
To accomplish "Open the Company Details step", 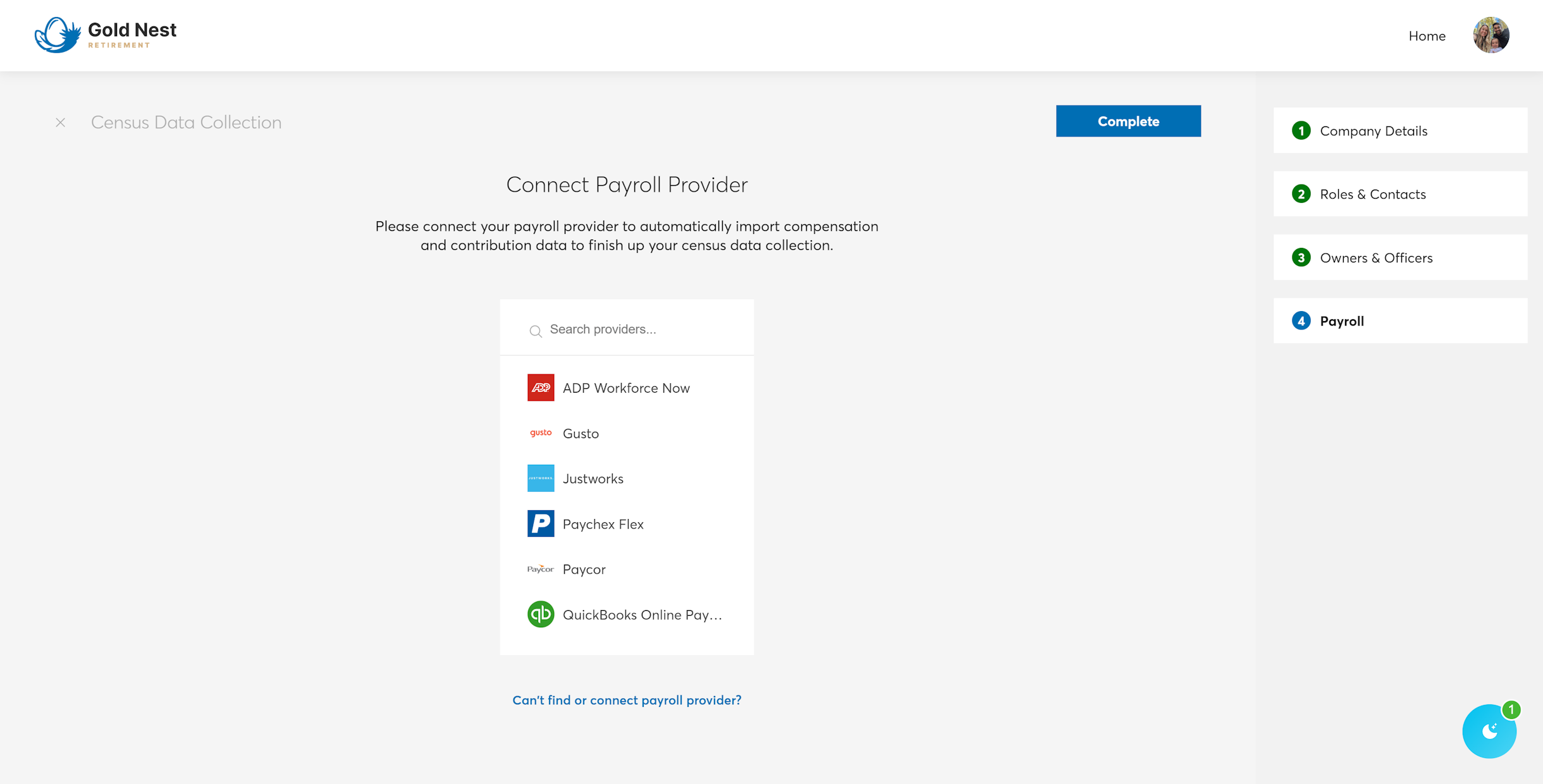I will tap(1400, 131).
